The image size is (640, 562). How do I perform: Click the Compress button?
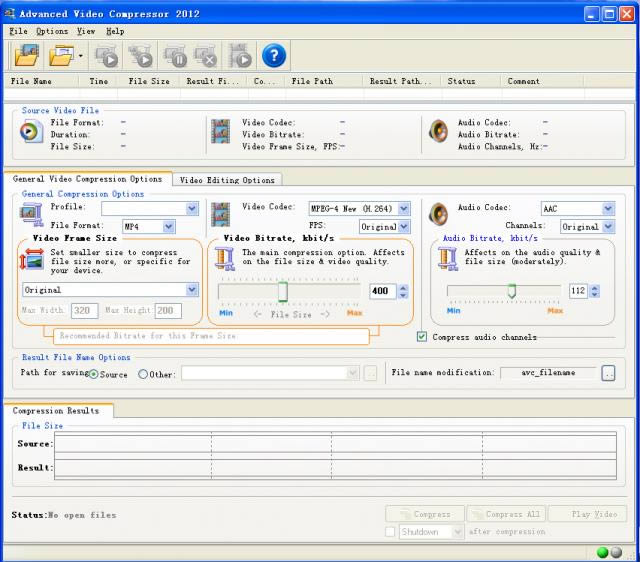tap(425, 514)
